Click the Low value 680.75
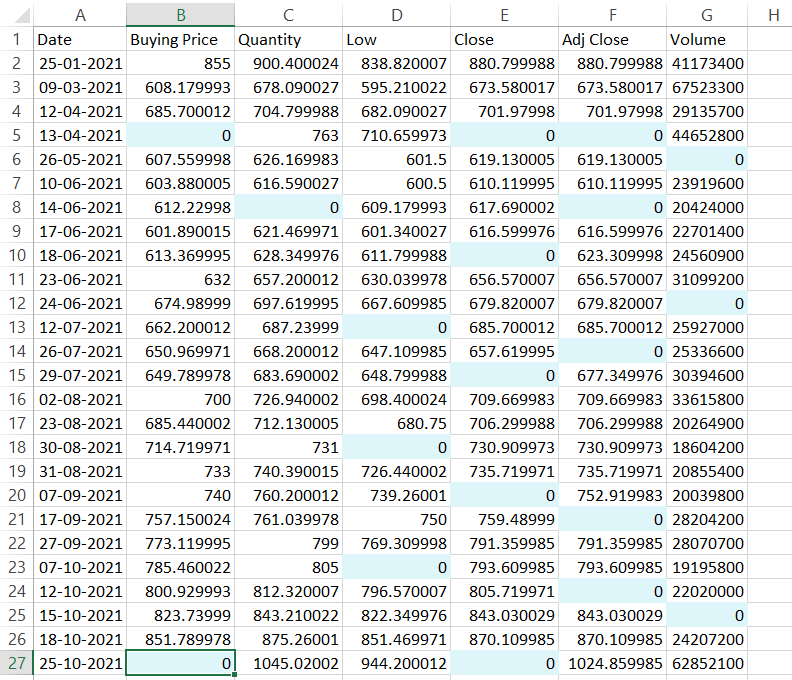Viewport: 792px width, 680px height. click(396, 423)
